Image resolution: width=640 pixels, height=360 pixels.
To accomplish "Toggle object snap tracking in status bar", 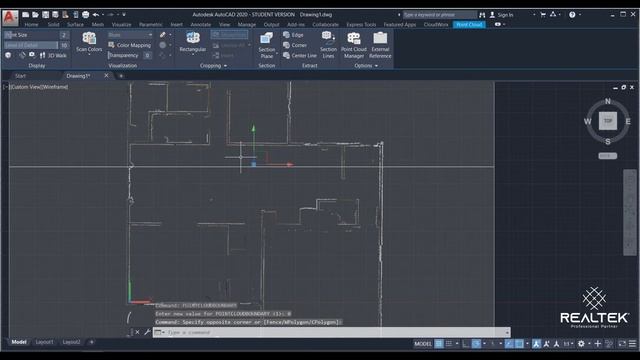I will pyautogui.click(x=509, y=344).
